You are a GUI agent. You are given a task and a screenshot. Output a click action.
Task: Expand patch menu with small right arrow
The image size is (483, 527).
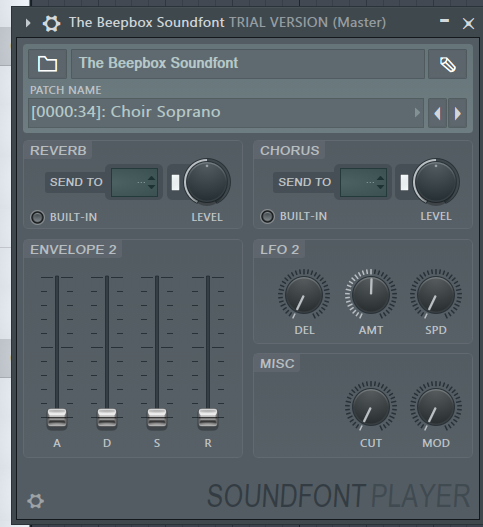point(417,113)
